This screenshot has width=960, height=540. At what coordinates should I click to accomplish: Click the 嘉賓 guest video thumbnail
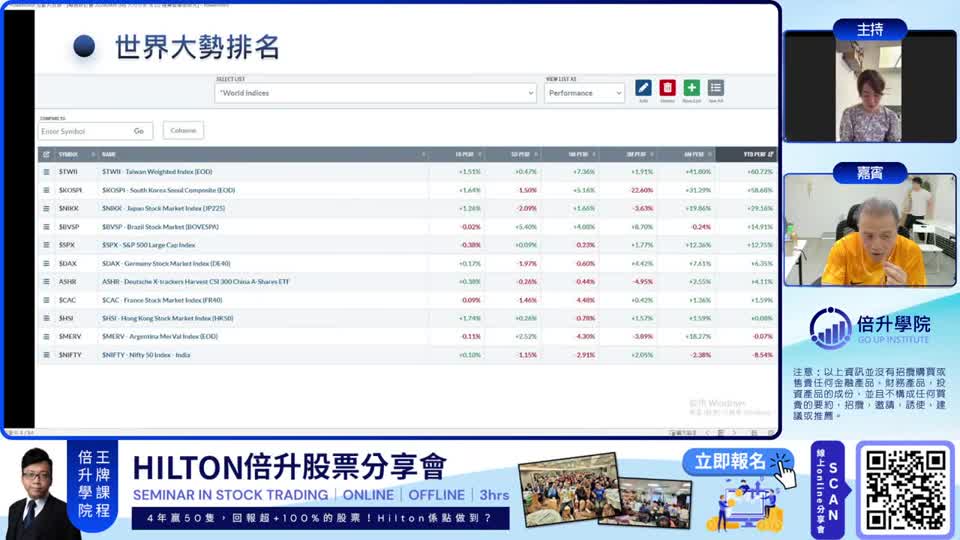[x=869, y=230]
